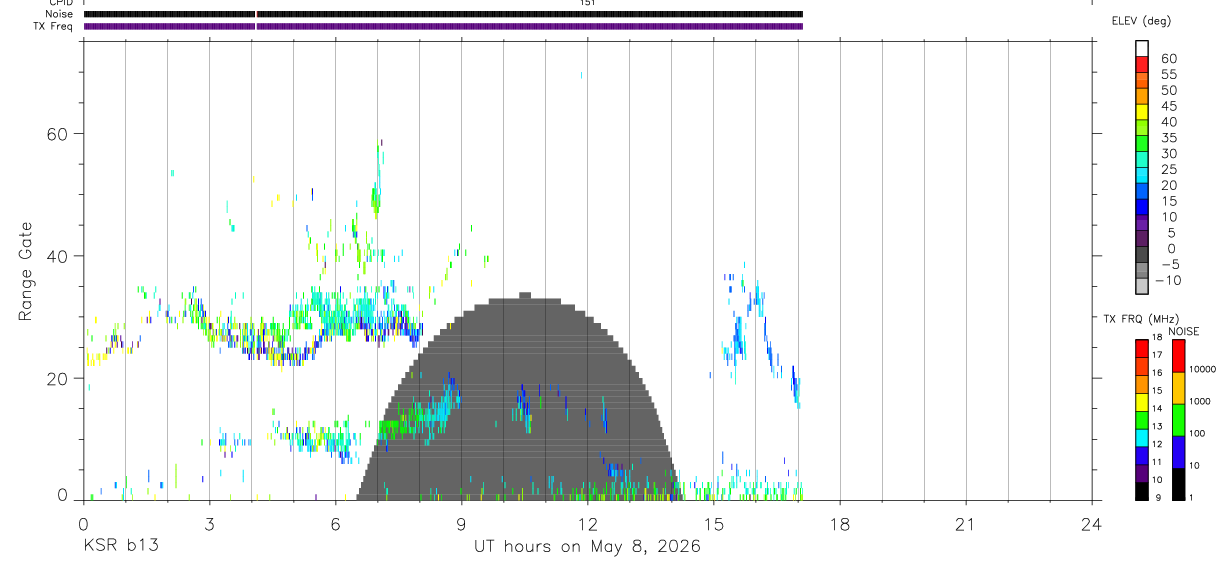Select the blue 10–15 swatch in the ELEV bar
The width and height of the screenshot is (1228, 567).
(1142, 207)
